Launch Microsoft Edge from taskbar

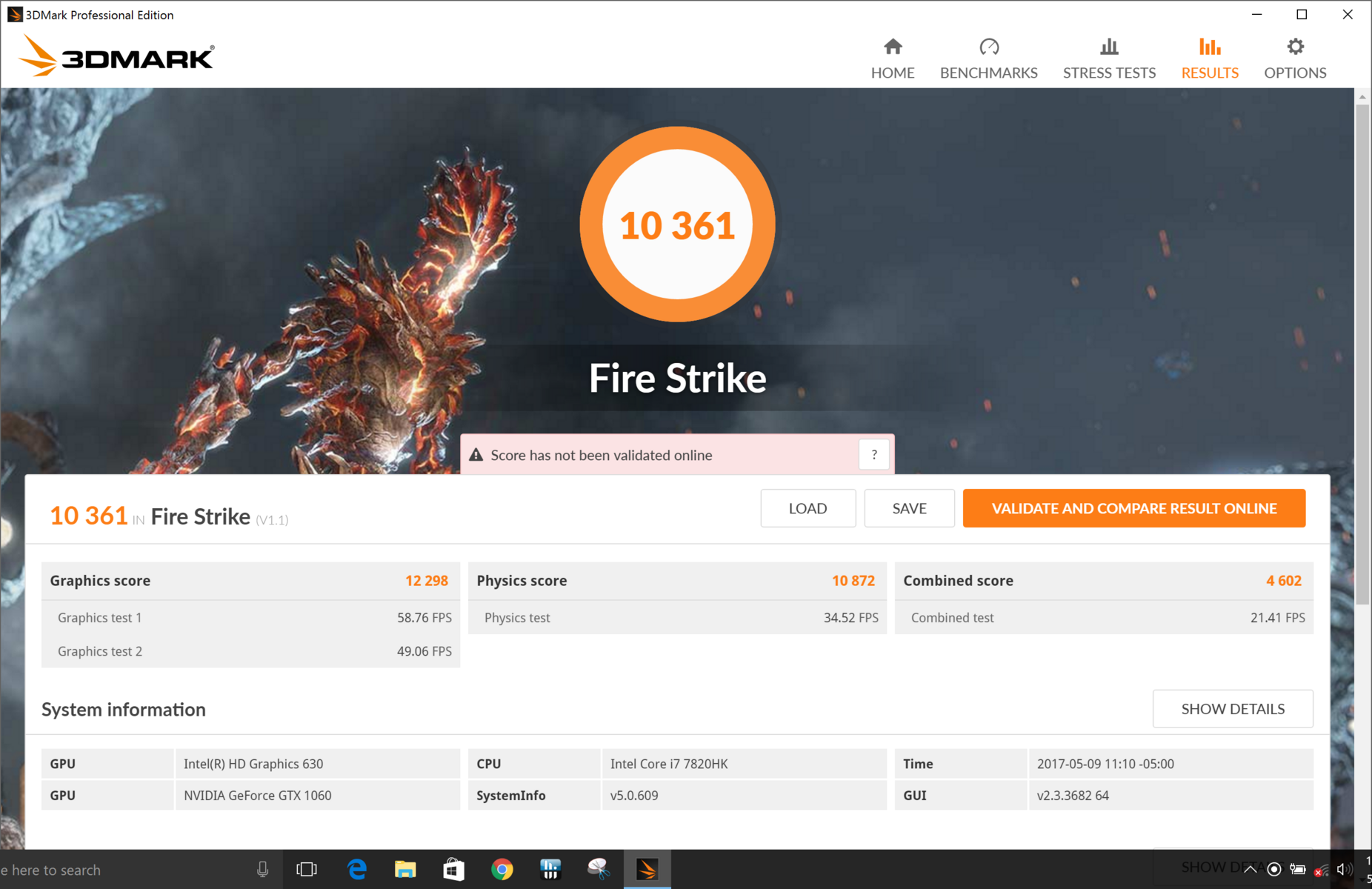(x=357, y=869)
